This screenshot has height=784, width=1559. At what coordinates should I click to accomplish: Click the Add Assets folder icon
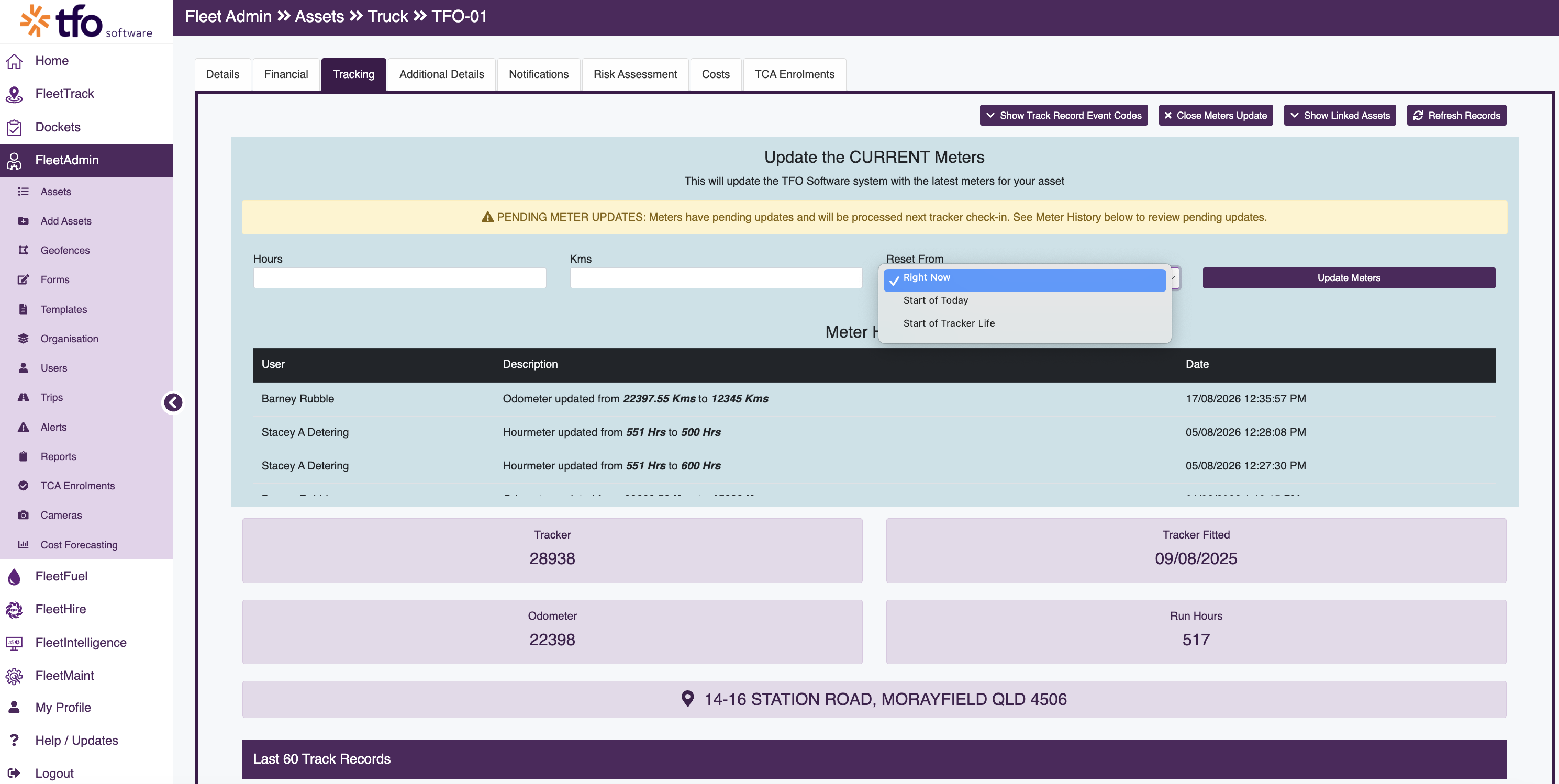coord(24,221)
